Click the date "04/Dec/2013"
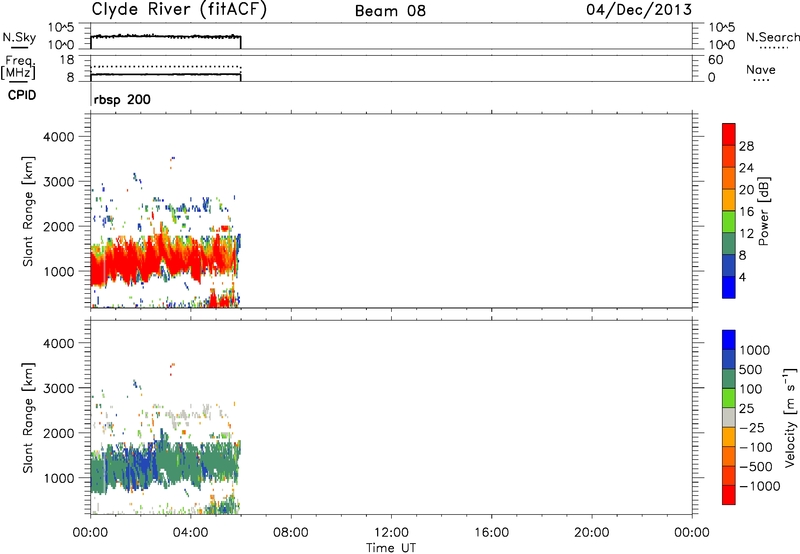The width and height of the screenshot is (800, 554). pos(639,10)
